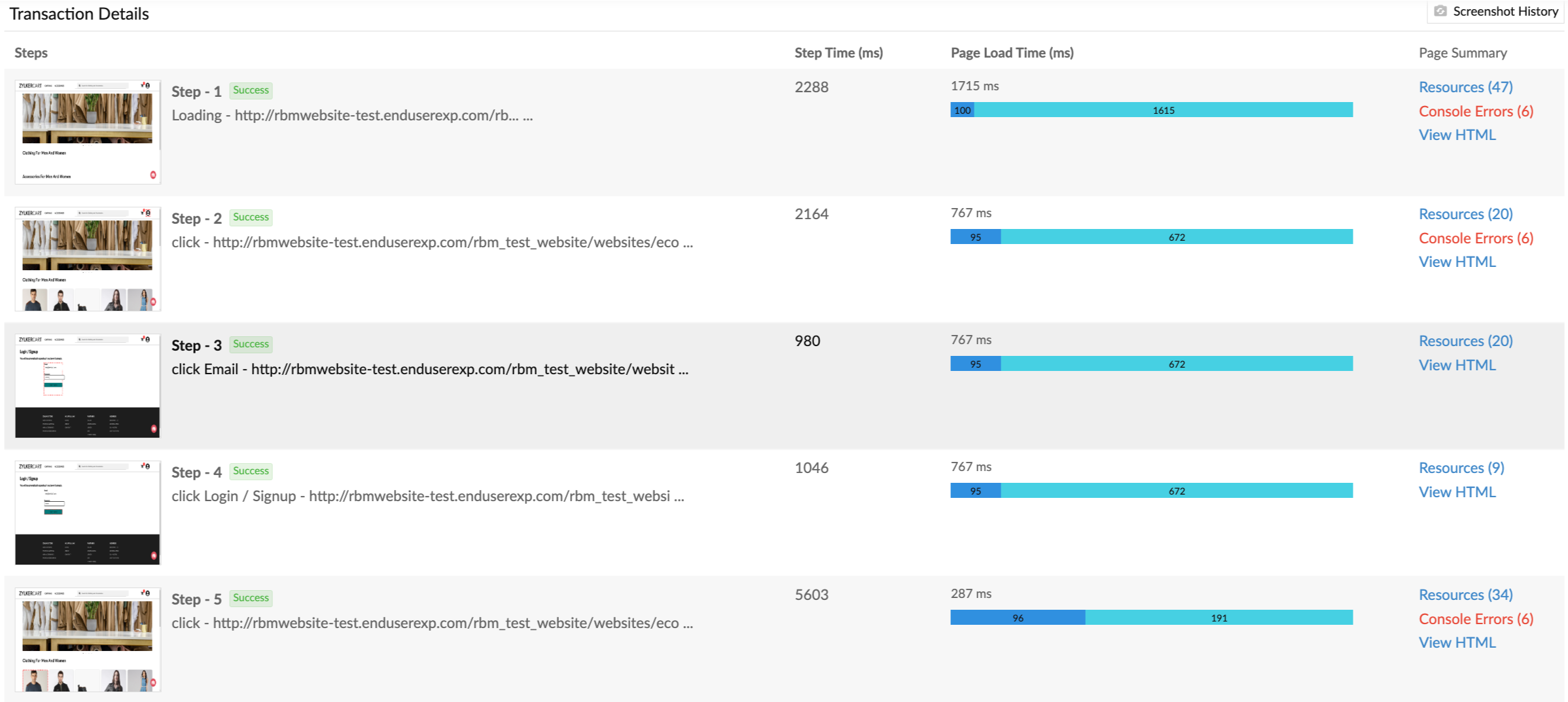
Task: Open Step 4 screenshot thumbnail
Action: pyautogui.click(x=88, y=512)
